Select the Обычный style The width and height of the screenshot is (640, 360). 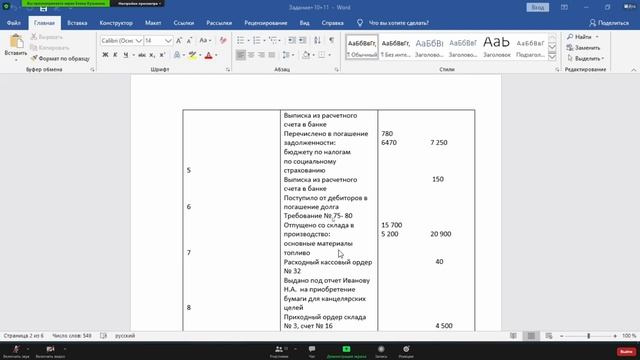point(362,47)
